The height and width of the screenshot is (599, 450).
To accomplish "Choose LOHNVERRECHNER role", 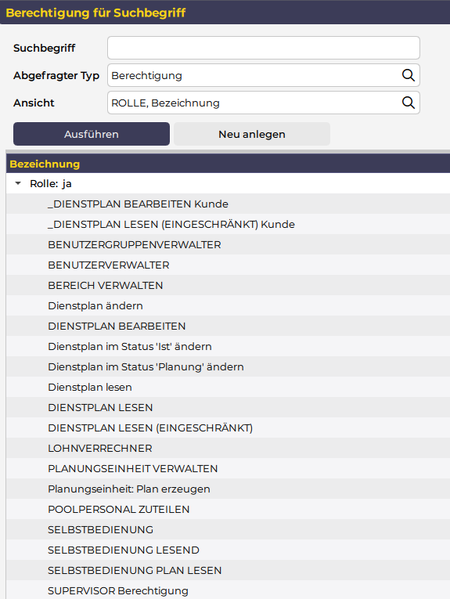I will click(228, 448).
